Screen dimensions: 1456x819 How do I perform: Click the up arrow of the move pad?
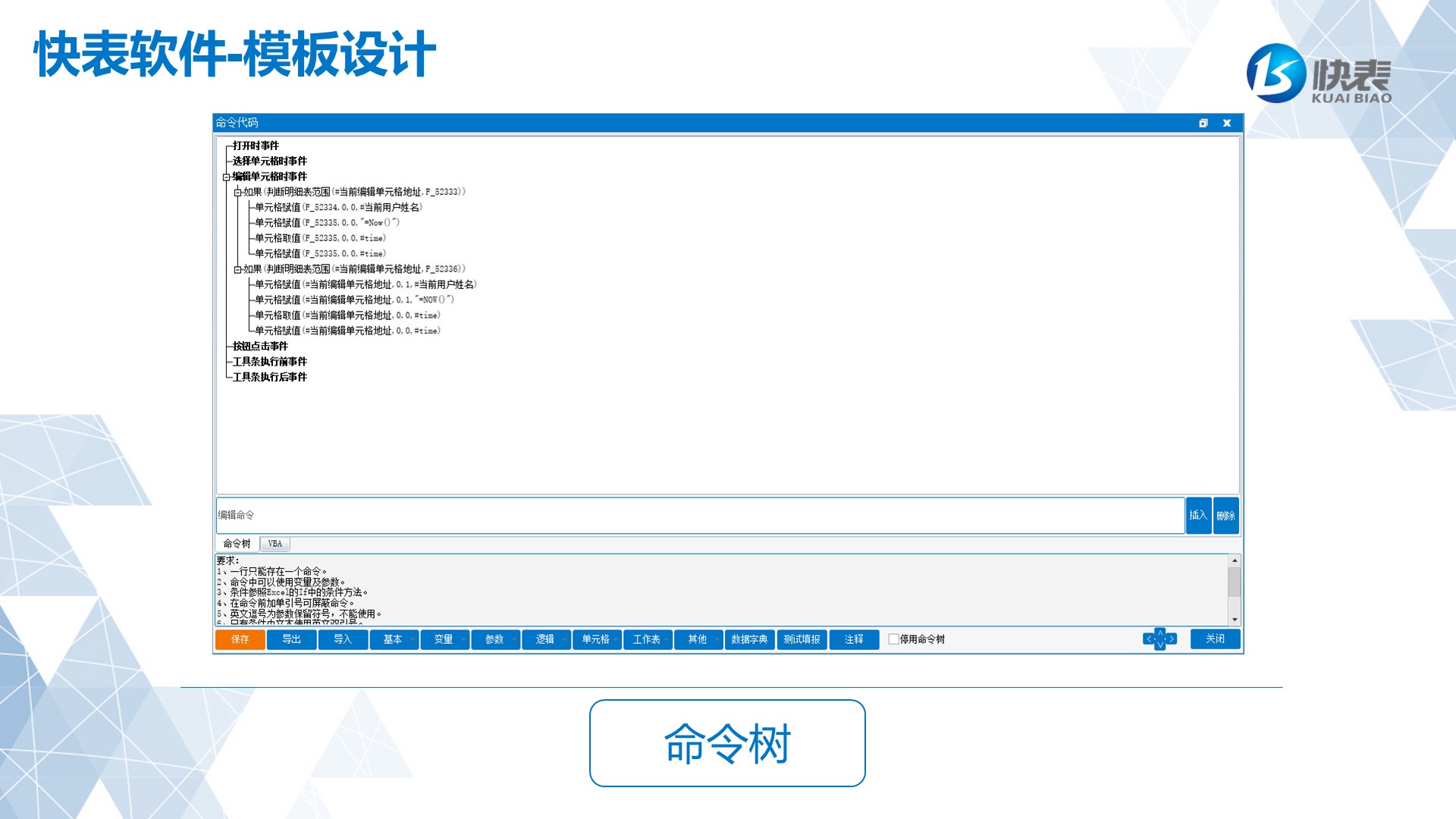coord(1159,632)
